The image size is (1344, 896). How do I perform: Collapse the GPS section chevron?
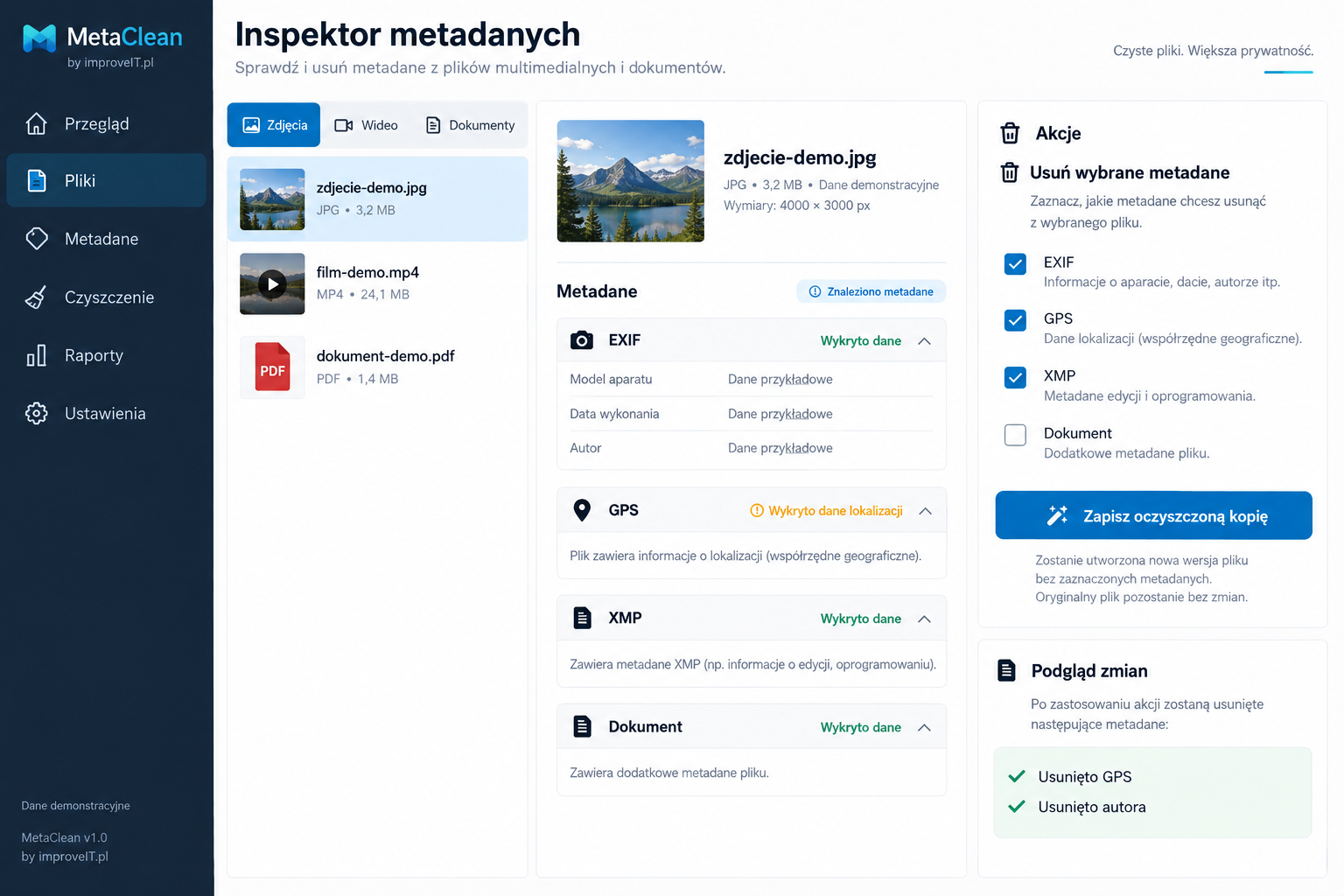click(925, 511)
